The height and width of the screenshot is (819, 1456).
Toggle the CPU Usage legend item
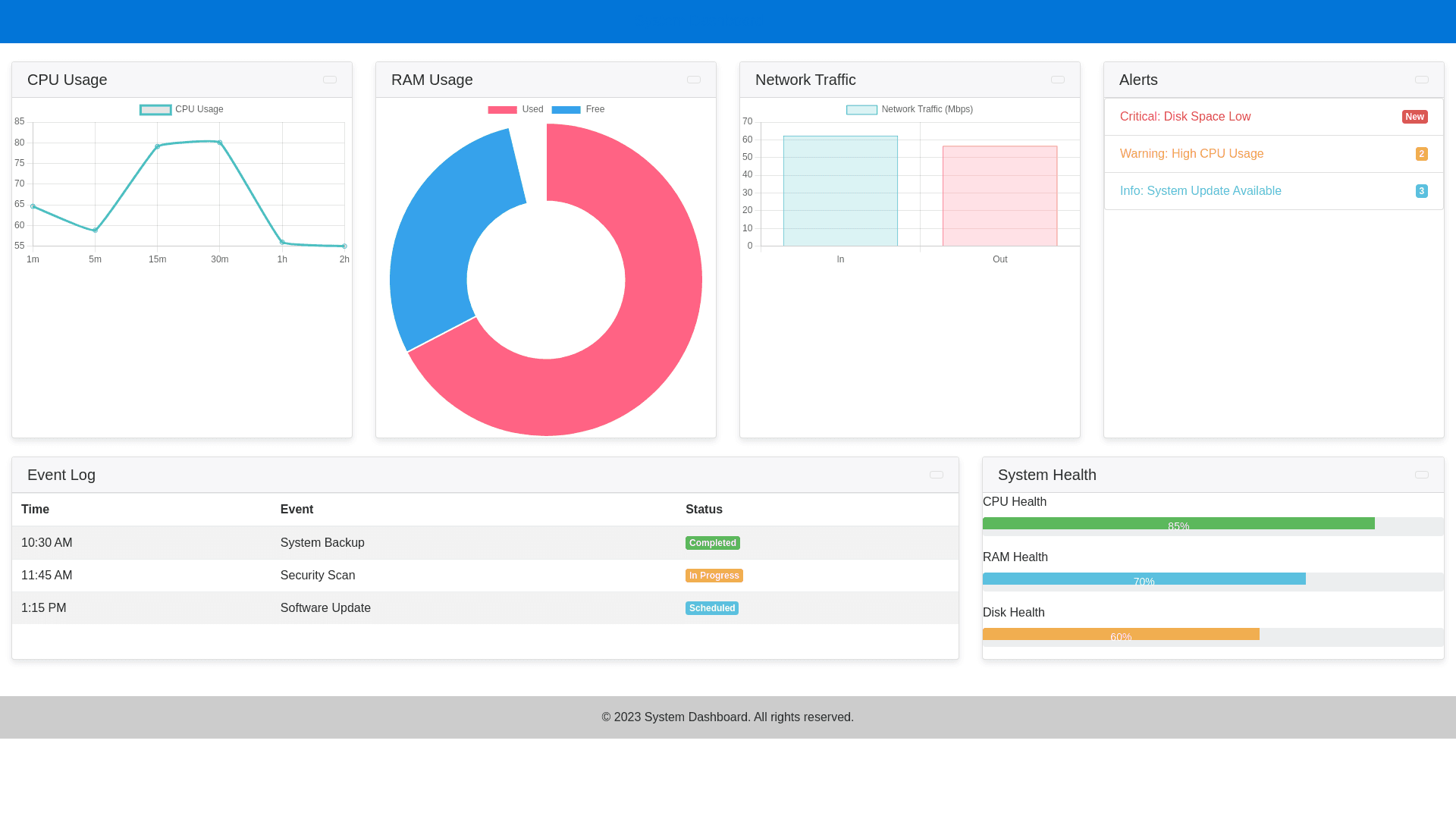[x=182, y=109]
